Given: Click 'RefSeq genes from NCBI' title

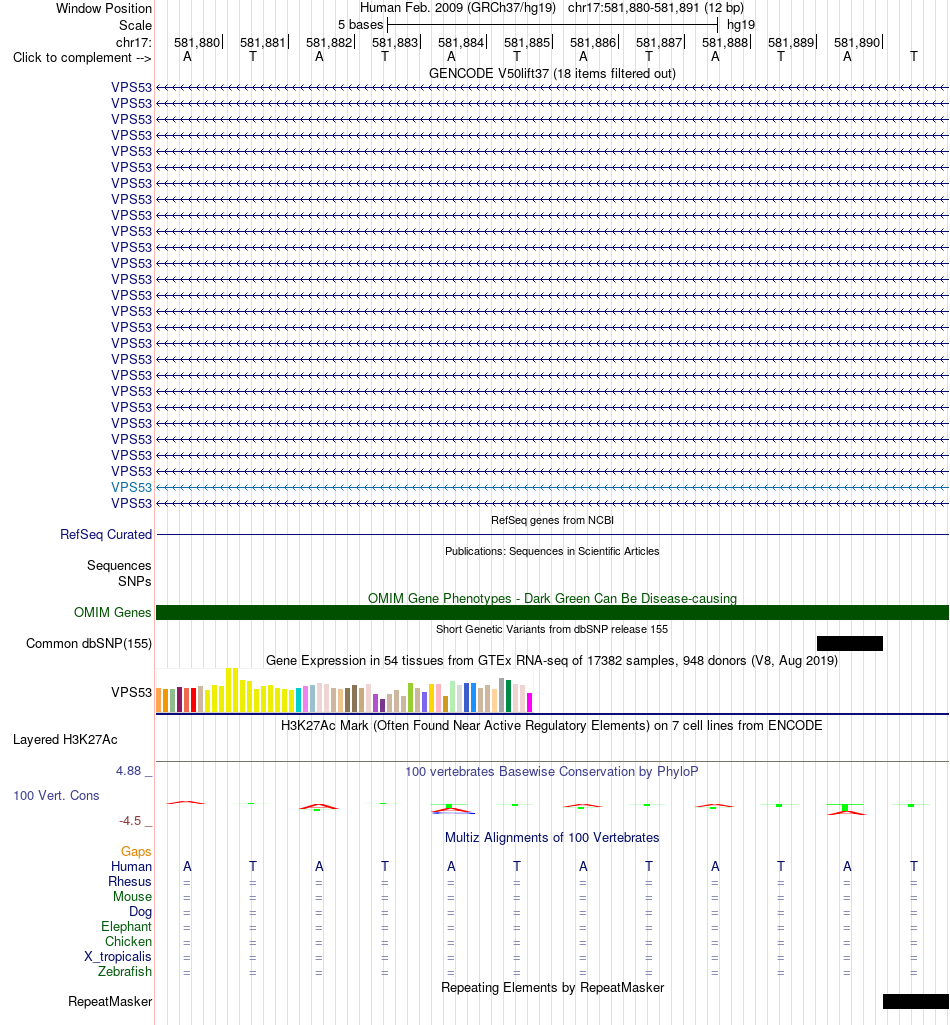Looking at the screenshot, I should pos(552,520).
